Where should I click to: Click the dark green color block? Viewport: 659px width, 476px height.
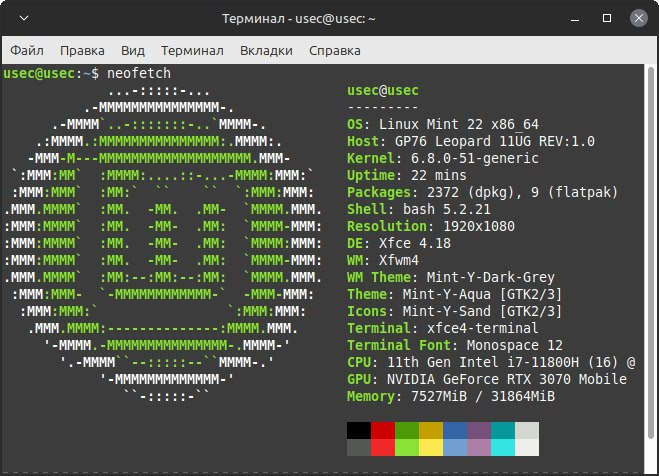point(407,431)
